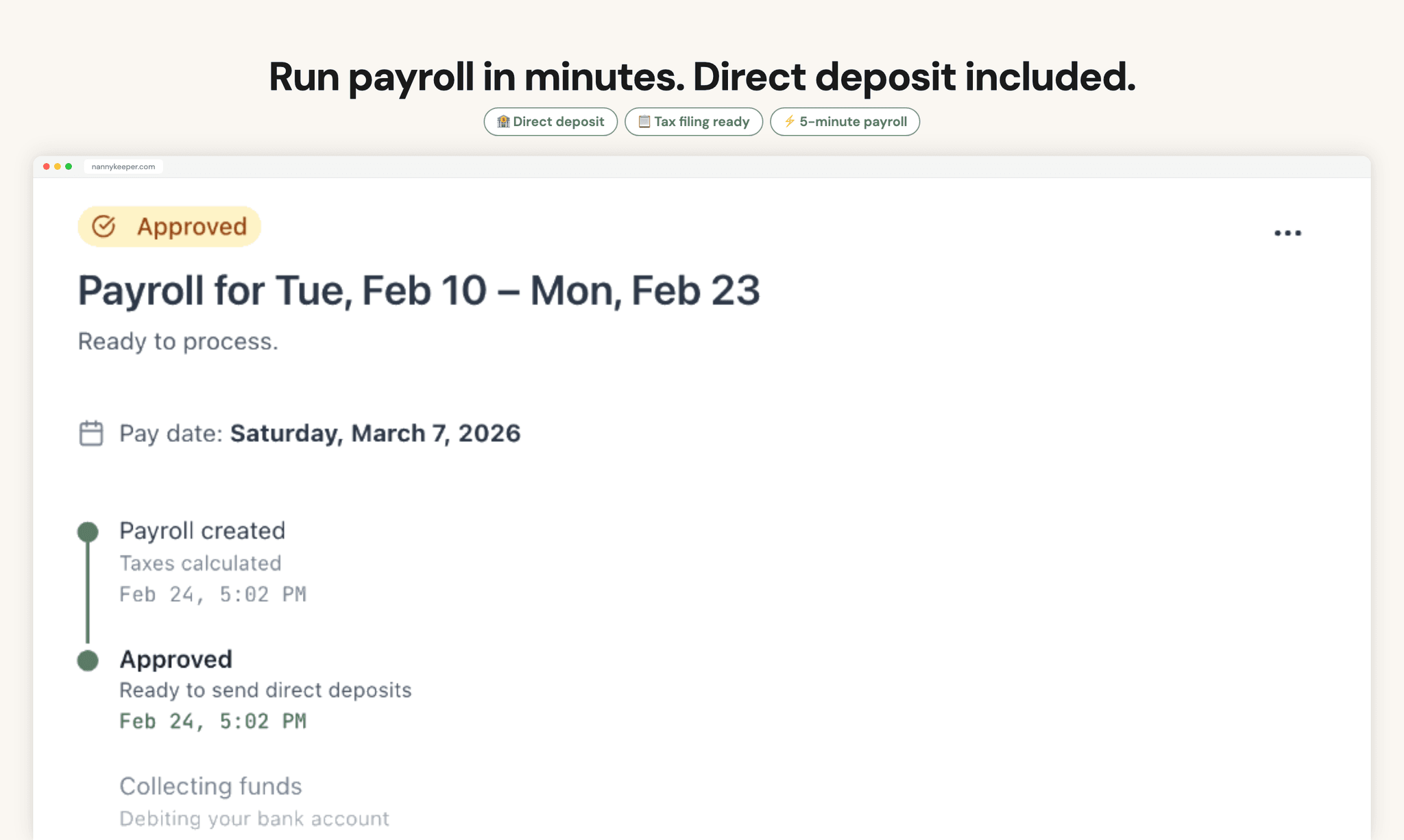1404x840 pixels.
Task: Click the green maximize window dot
Action: point(69,166)
